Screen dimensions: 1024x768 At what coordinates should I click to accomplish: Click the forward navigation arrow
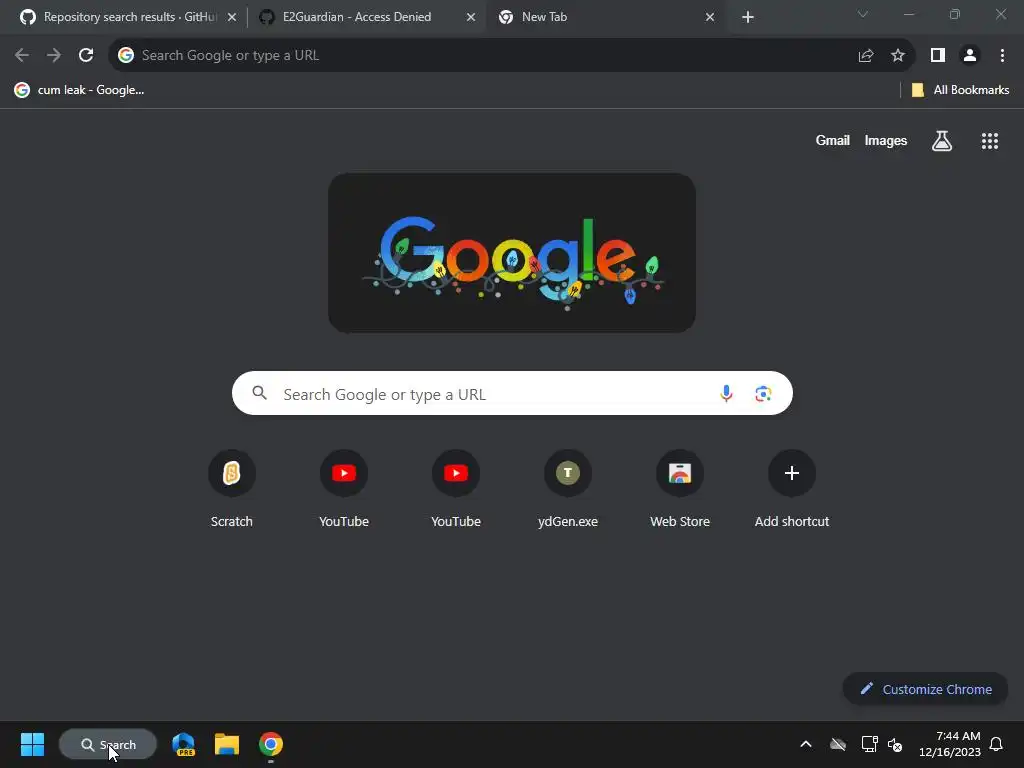coord(54,56)
